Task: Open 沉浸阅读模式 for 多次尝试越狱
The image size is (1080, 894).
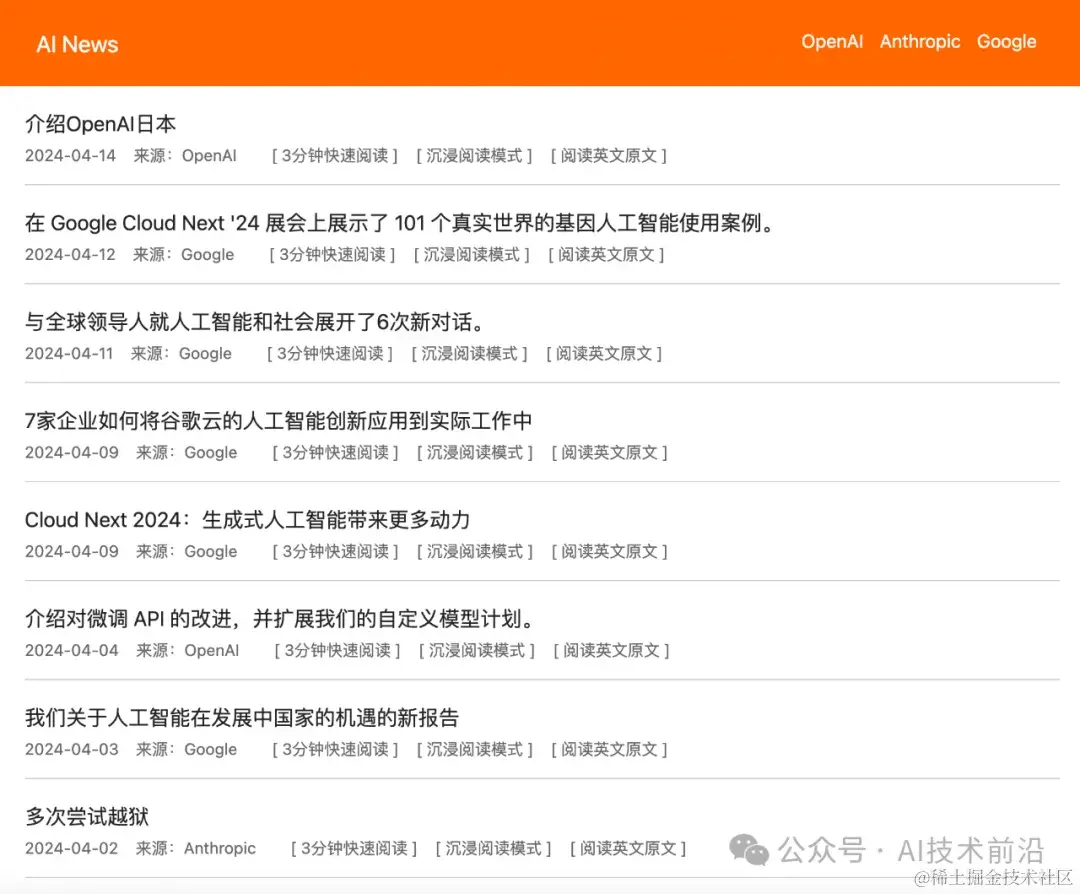Action: [493, 849]
